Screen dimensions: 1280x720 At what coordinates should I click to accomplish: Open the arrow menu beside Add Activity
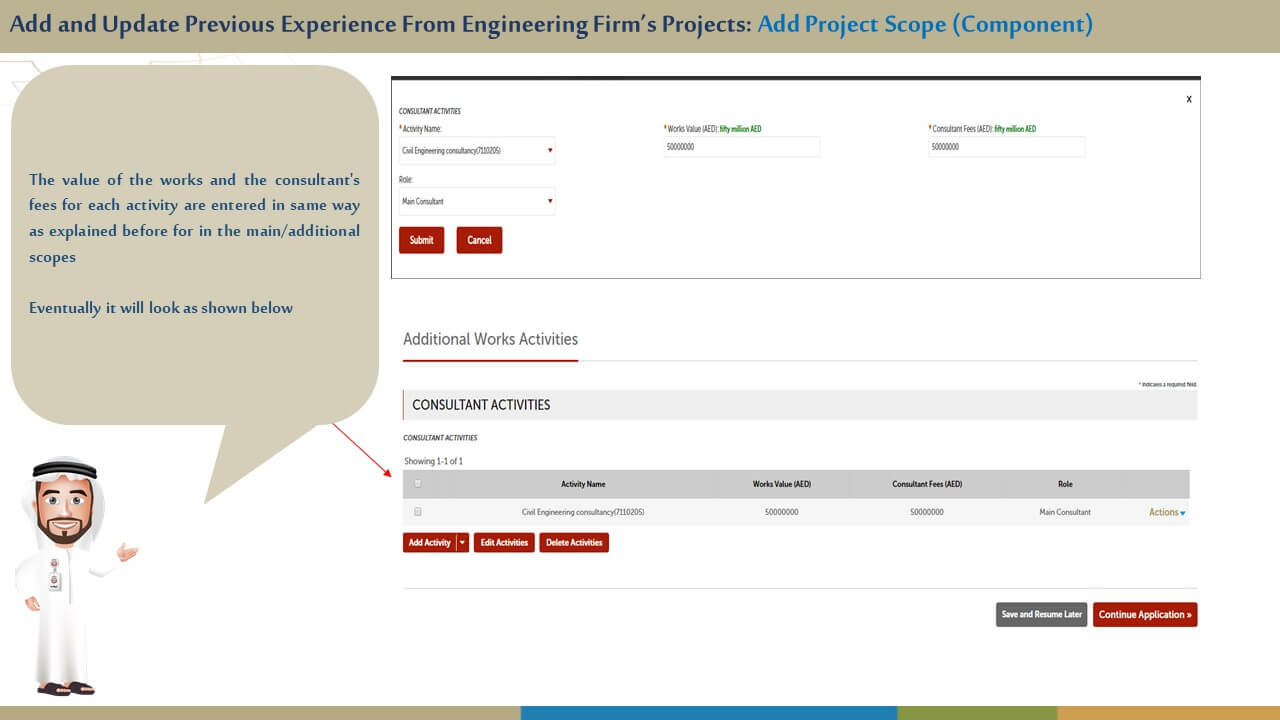462,543
